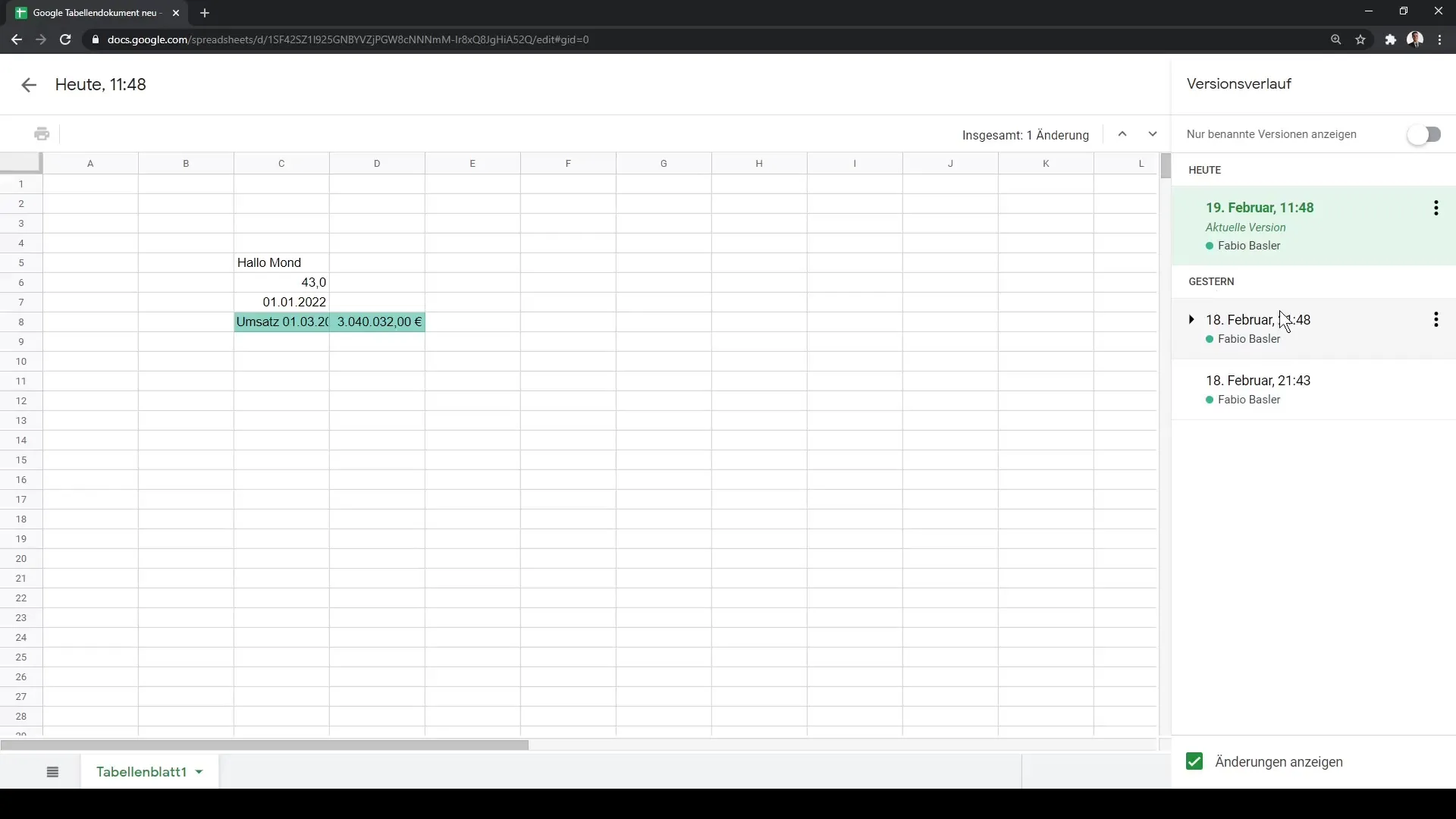This screenshot has height=819, width=1456.
Task: Click the print icon
Action: (42, 134)
